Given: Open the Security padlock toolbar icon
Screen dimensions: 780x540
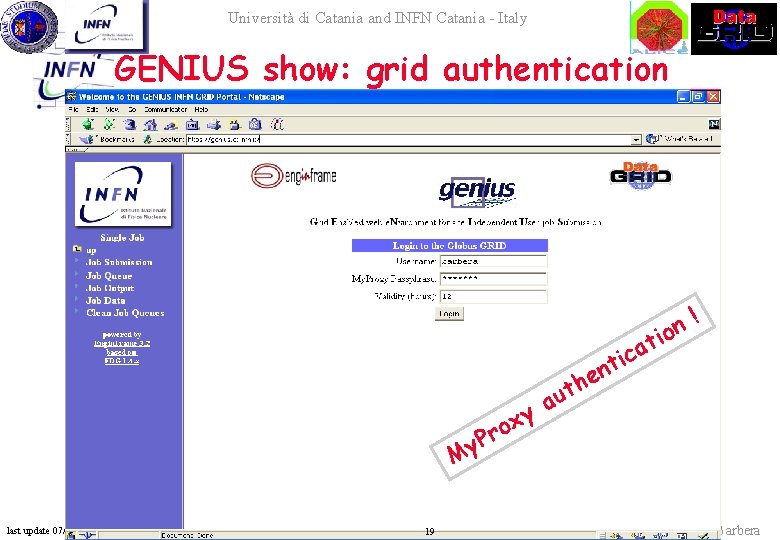Looking at the screenshot, I should (234, 124).
